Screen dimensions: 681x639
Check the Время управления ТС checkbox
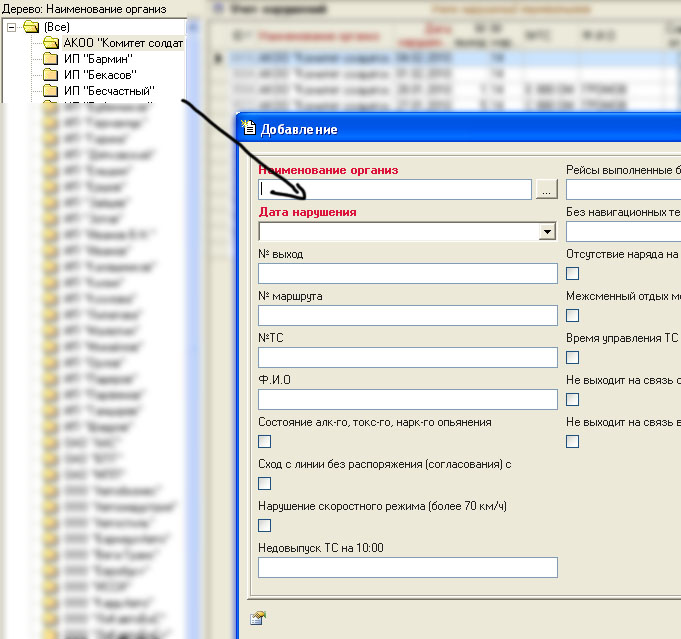tap(573, 357)
